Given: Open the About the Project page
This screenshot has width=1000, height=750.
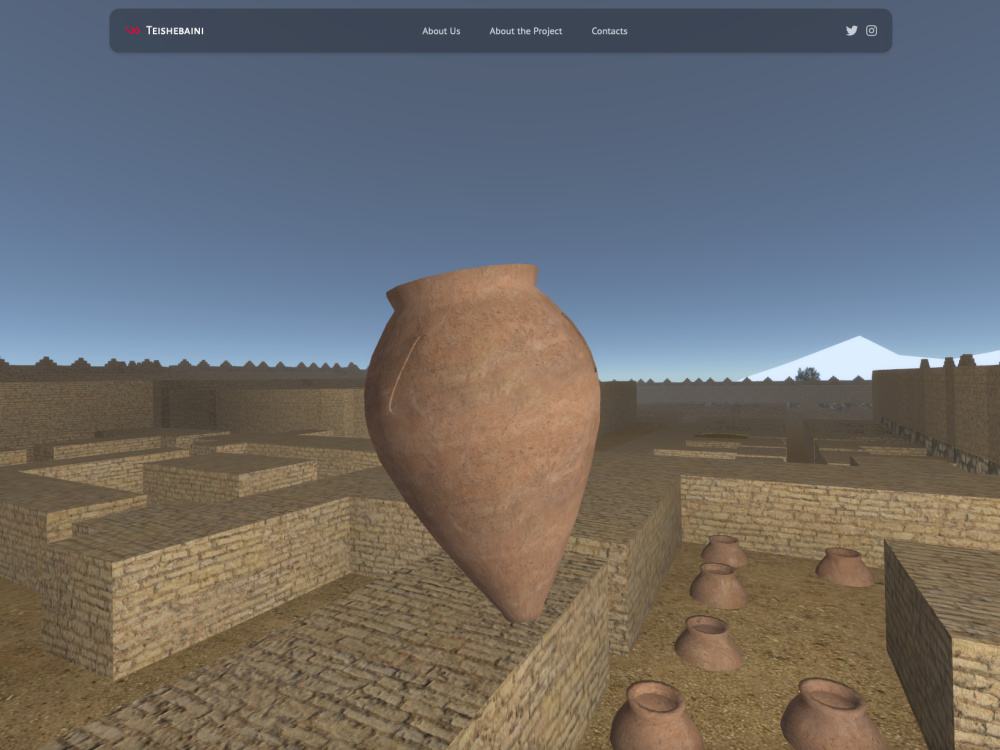Looking at the screenshot, I should (x=526, y=31).
